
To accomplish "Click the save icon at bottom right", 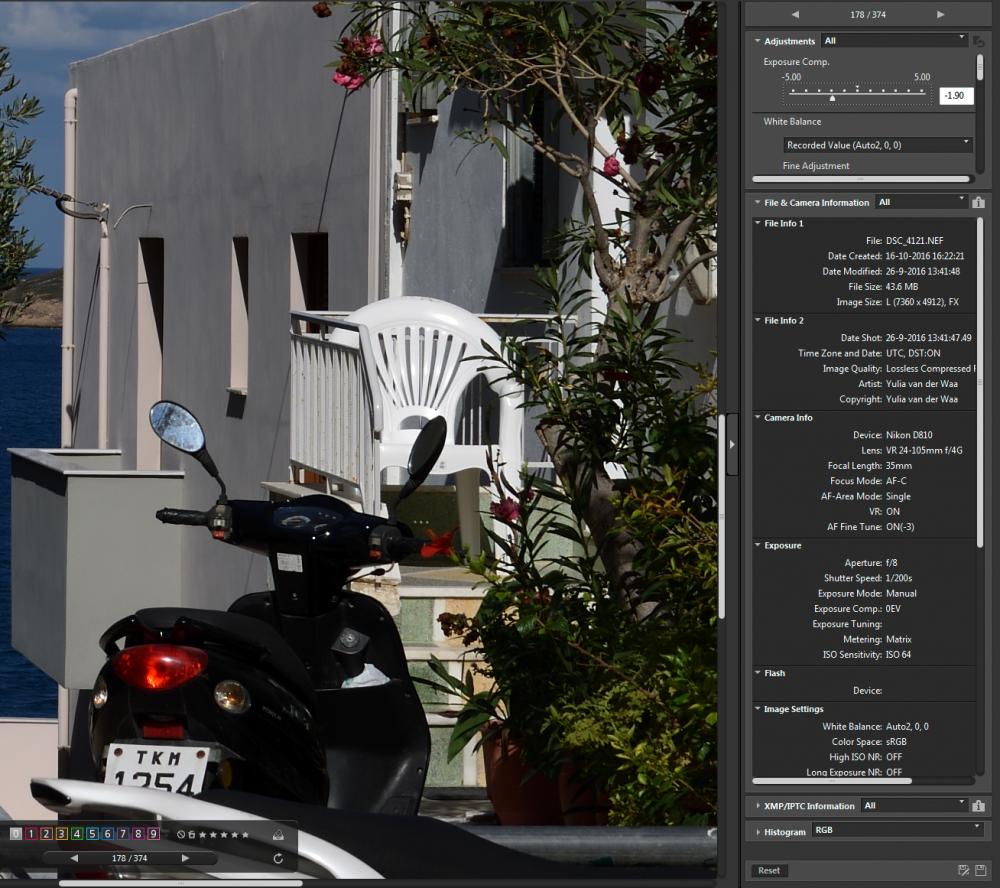I will [x=980, y=870].
